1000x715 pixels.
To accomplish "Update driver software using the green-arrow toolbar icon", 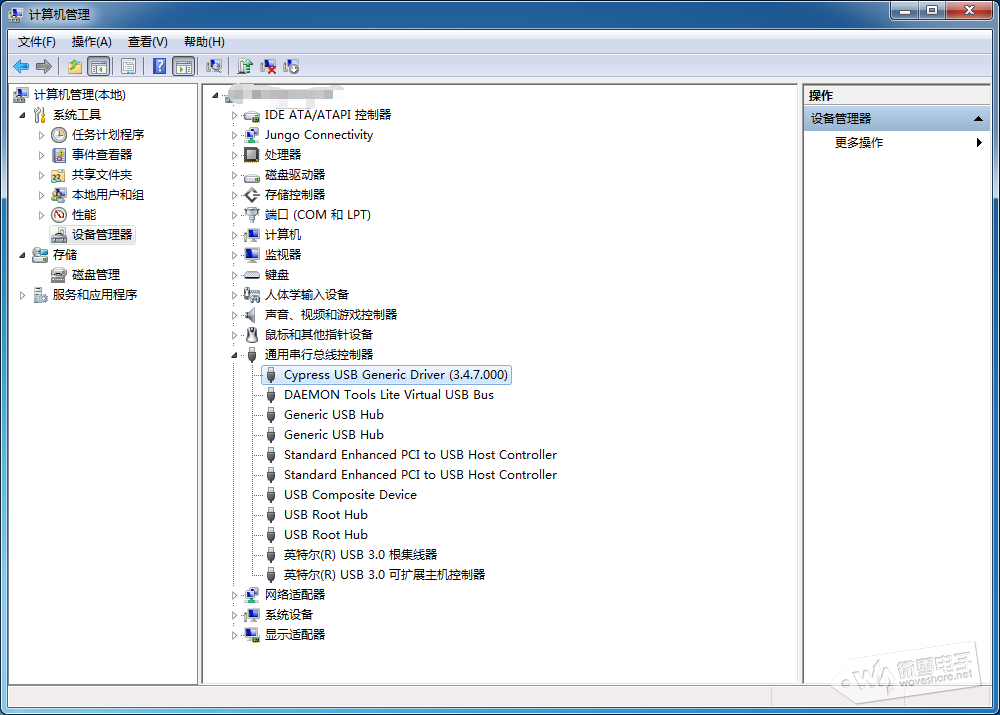I will click(245, 66).
